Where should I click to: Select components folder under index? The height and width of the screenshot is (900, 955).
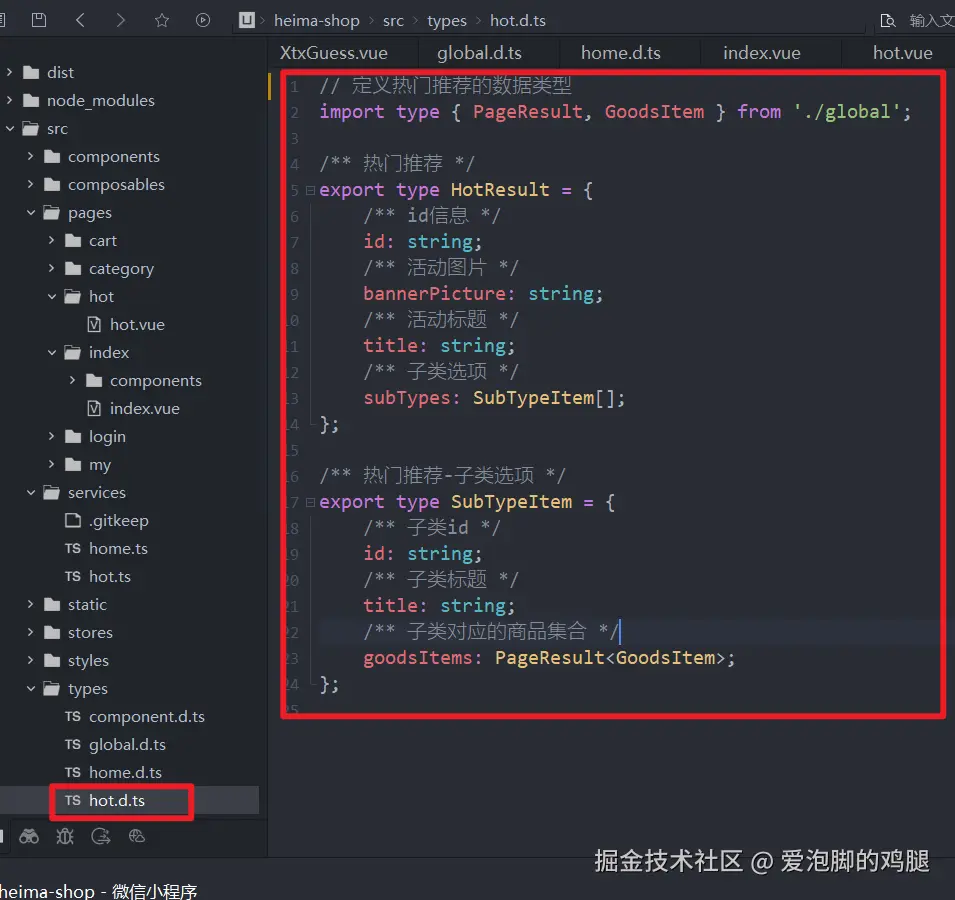click(155, 381)
